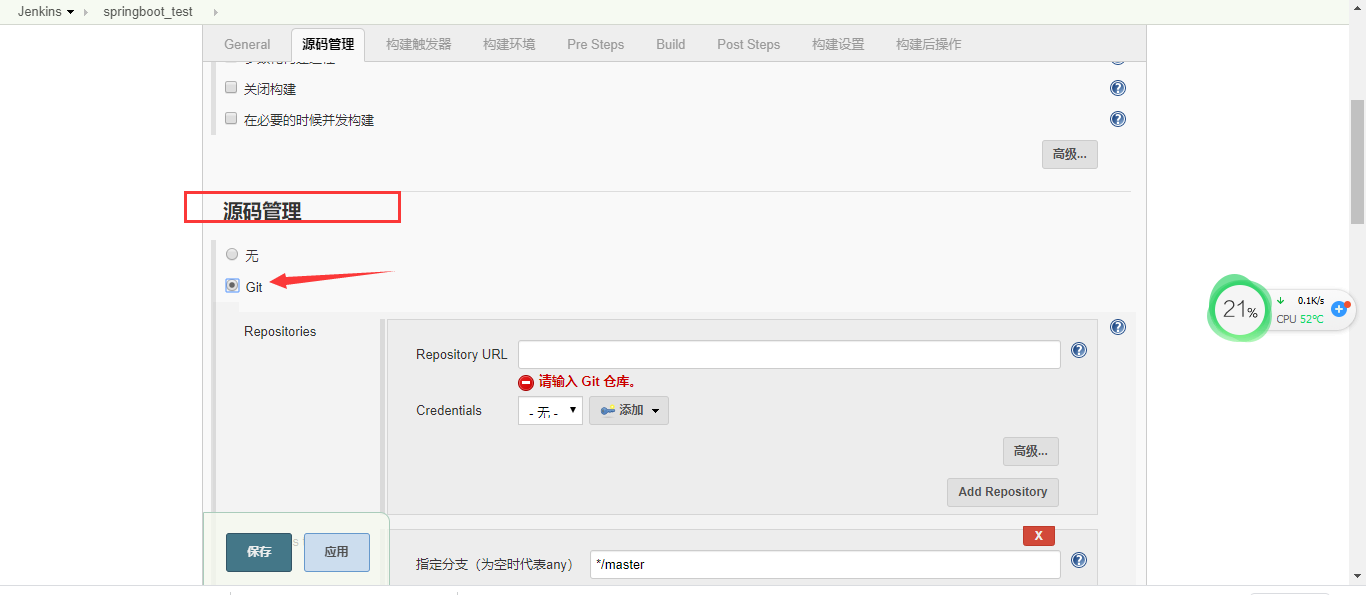Switch to the 构建后操作 tab

point(929,44)
